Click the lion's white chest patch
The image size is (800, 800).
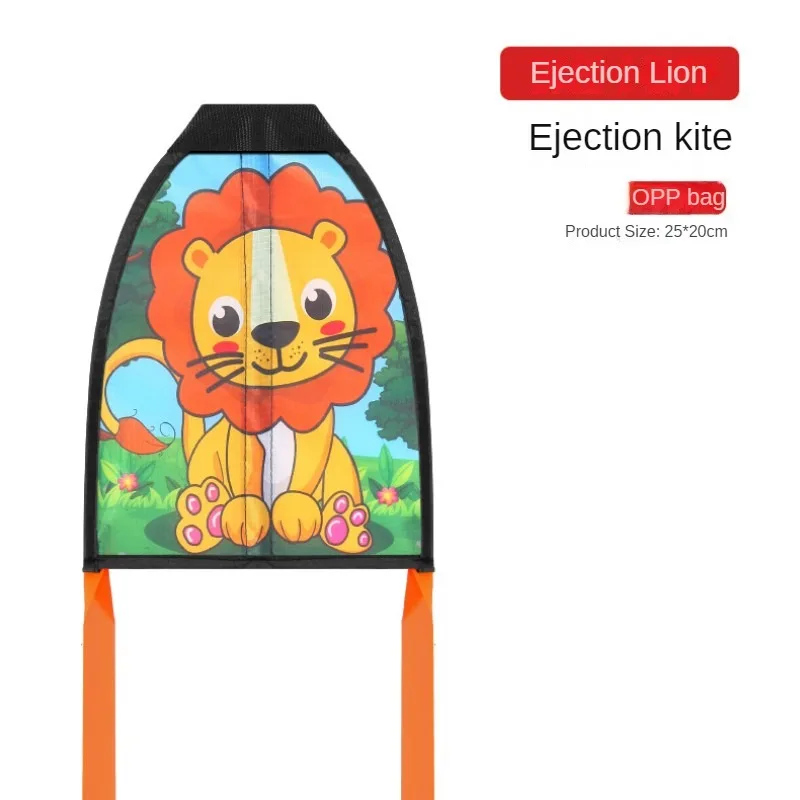click(x=280, y=459)
